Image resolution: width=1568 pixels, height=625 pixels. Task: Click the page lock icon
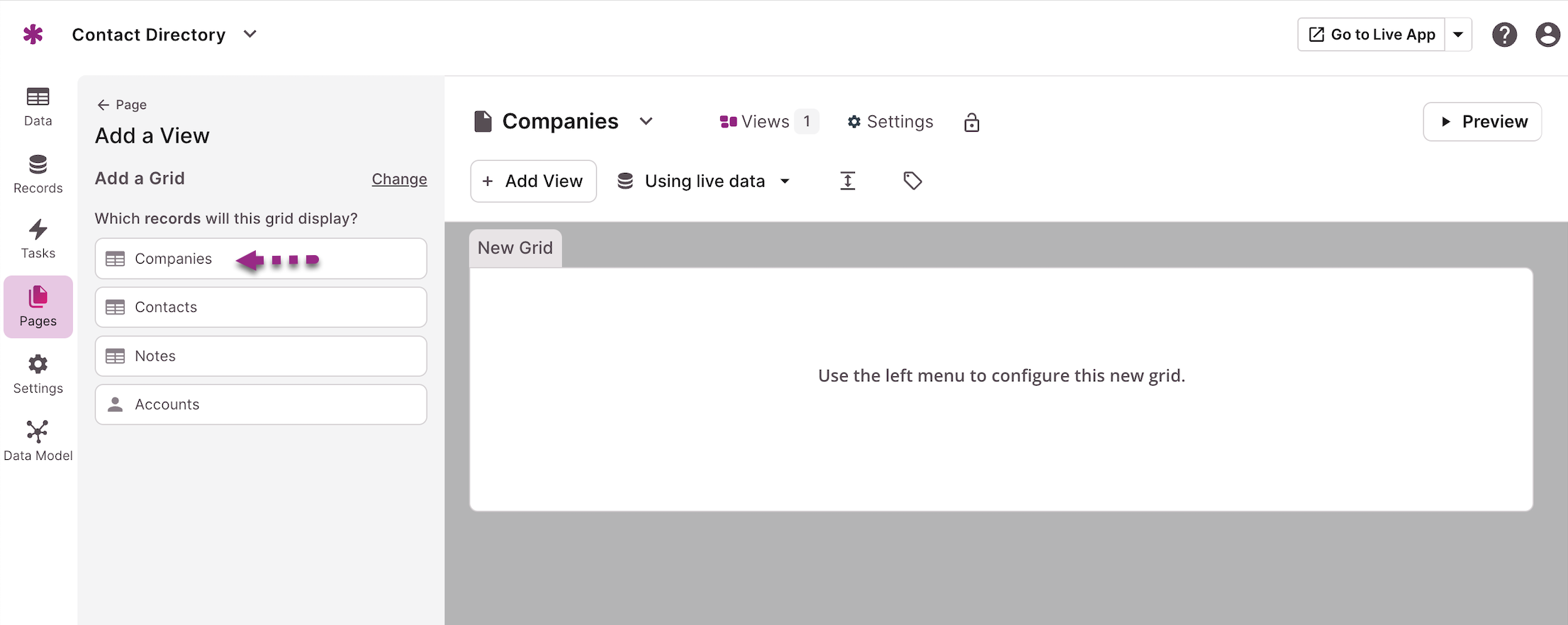972,123
